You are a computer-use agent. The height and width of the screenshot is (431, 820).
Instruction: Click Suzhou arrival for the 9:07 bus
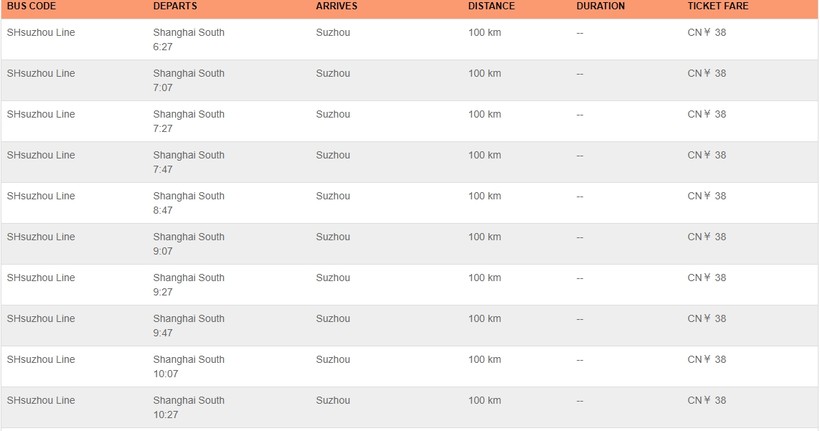tap(333, 237)
